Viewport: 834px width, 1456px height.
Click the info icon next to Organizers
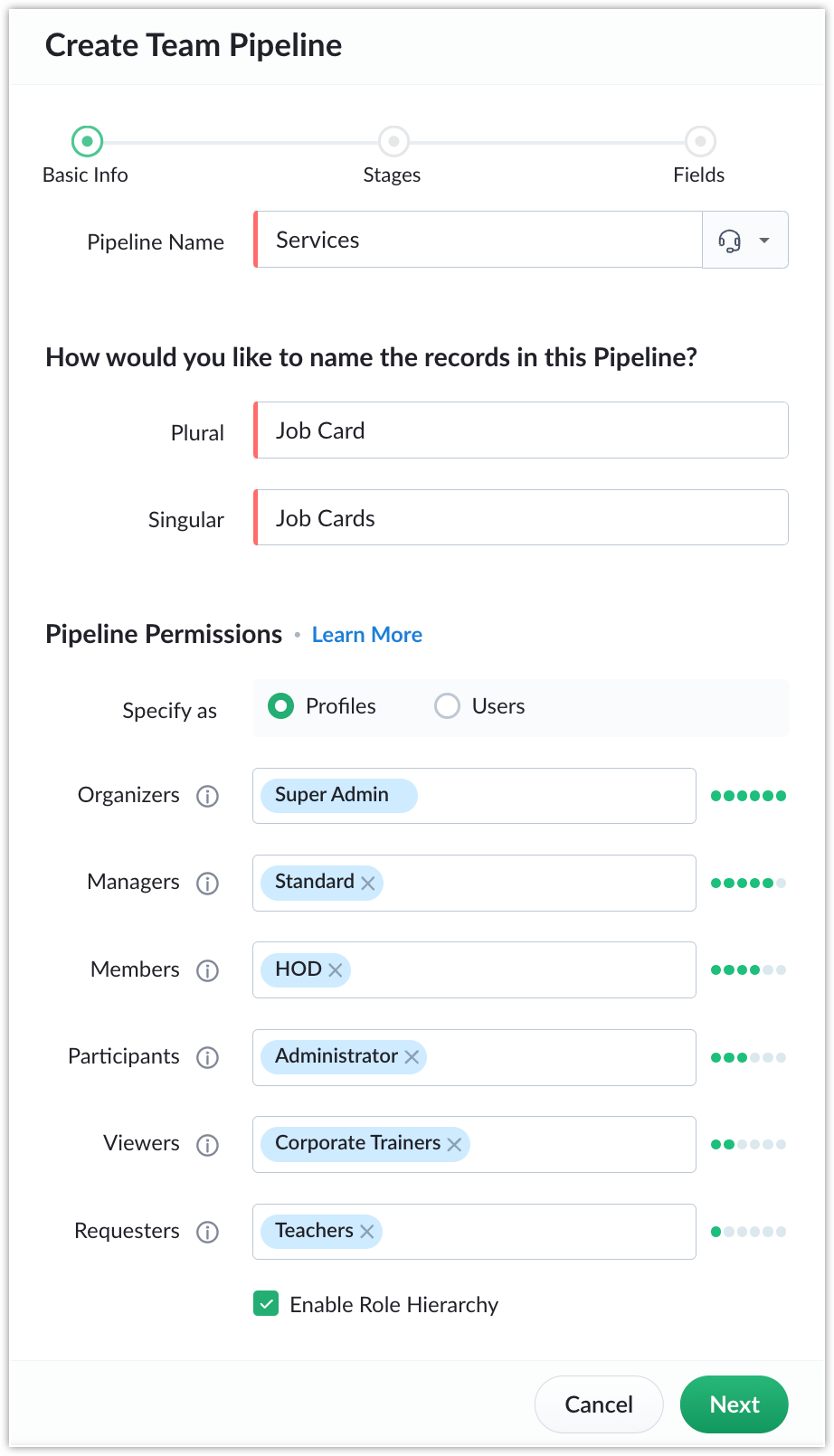[x=208, y=796]
